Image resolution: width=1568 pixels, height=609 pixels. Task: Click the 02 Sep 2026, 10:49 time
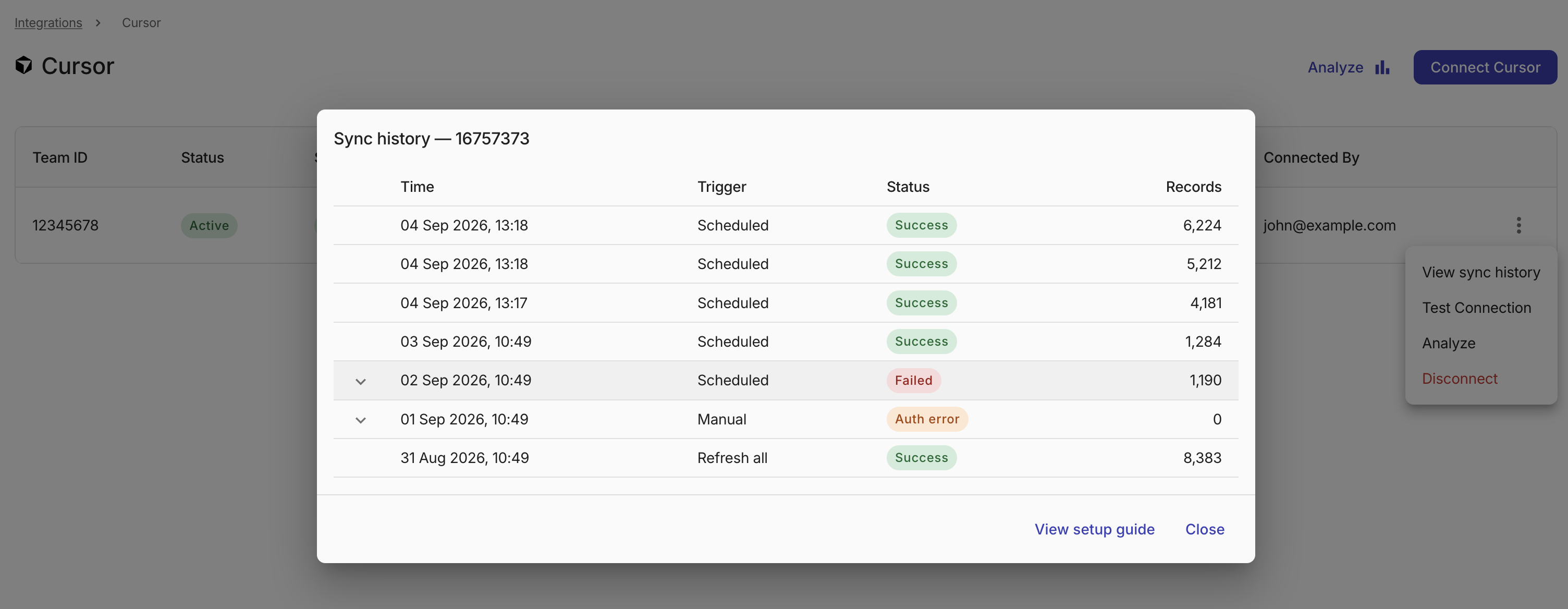(x=465, y=380)
